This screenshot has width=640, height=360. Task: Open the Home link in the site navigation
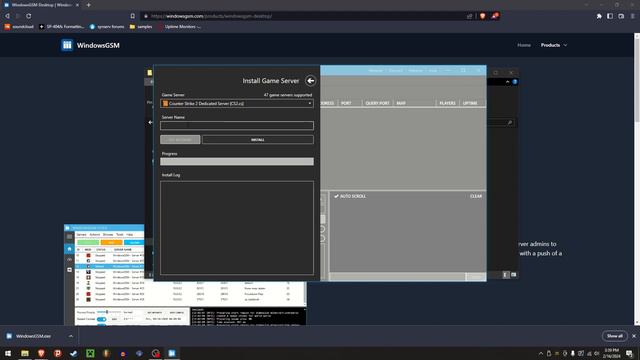(x=524, y=45)
